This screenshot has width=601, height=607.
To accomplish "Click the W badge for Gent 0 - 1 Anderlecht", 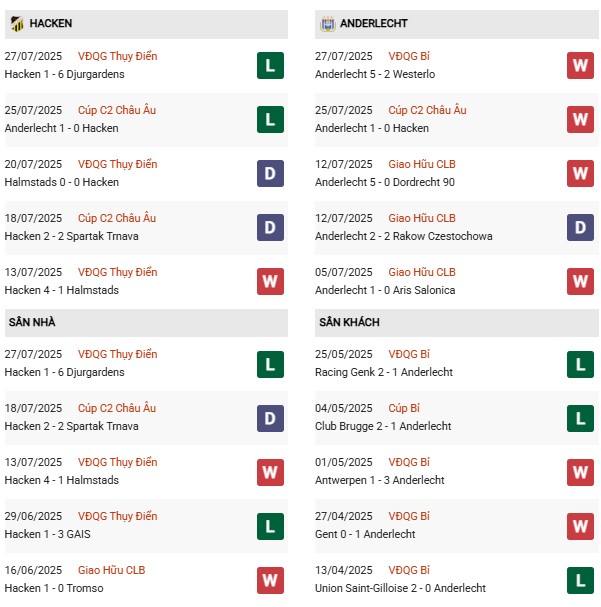I will (x=580, y=526).
